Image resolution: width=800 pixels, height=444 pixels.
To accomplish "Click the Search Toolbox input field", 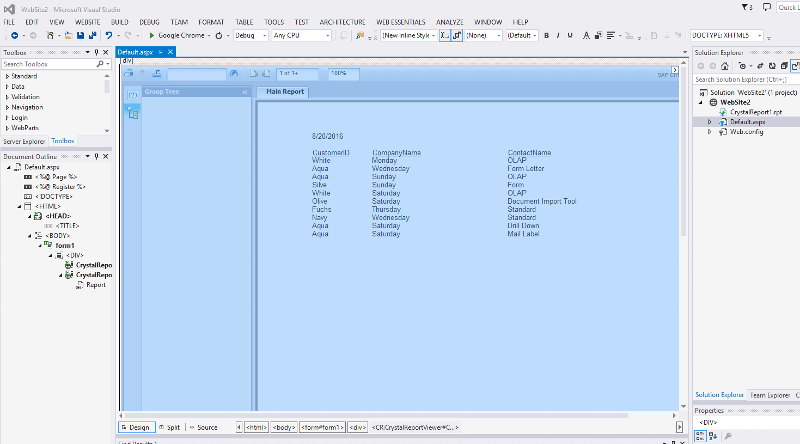I will tap(48, 64).
